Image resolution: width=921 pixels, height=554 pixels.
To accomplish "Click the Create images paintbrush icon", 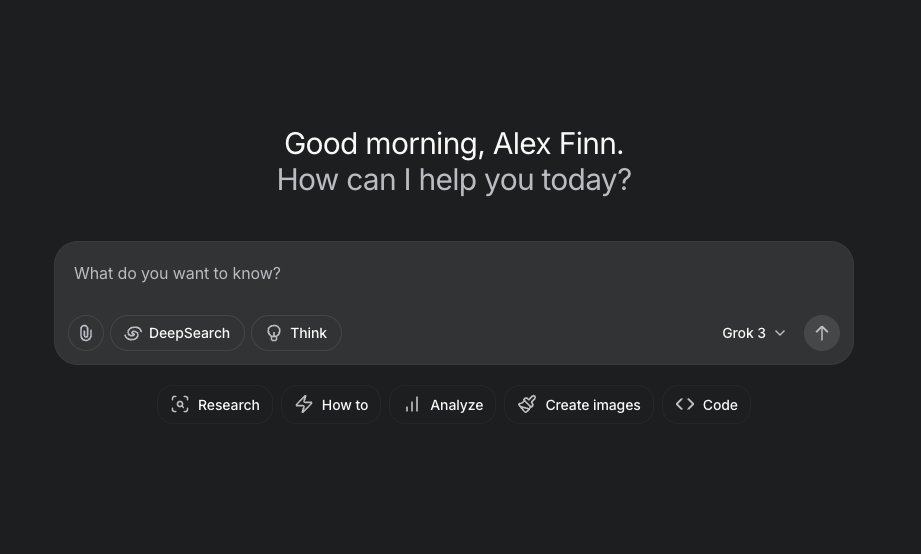I will coord(527,404).
